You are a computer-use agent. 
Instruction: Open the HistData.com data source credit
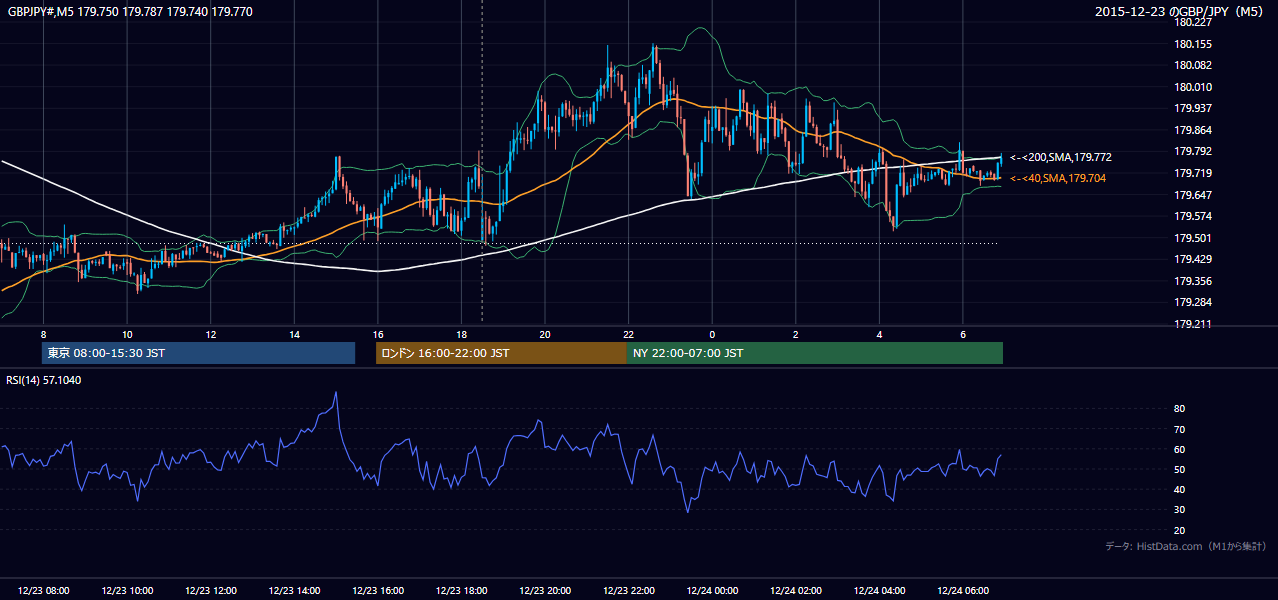pos(1186,546)
